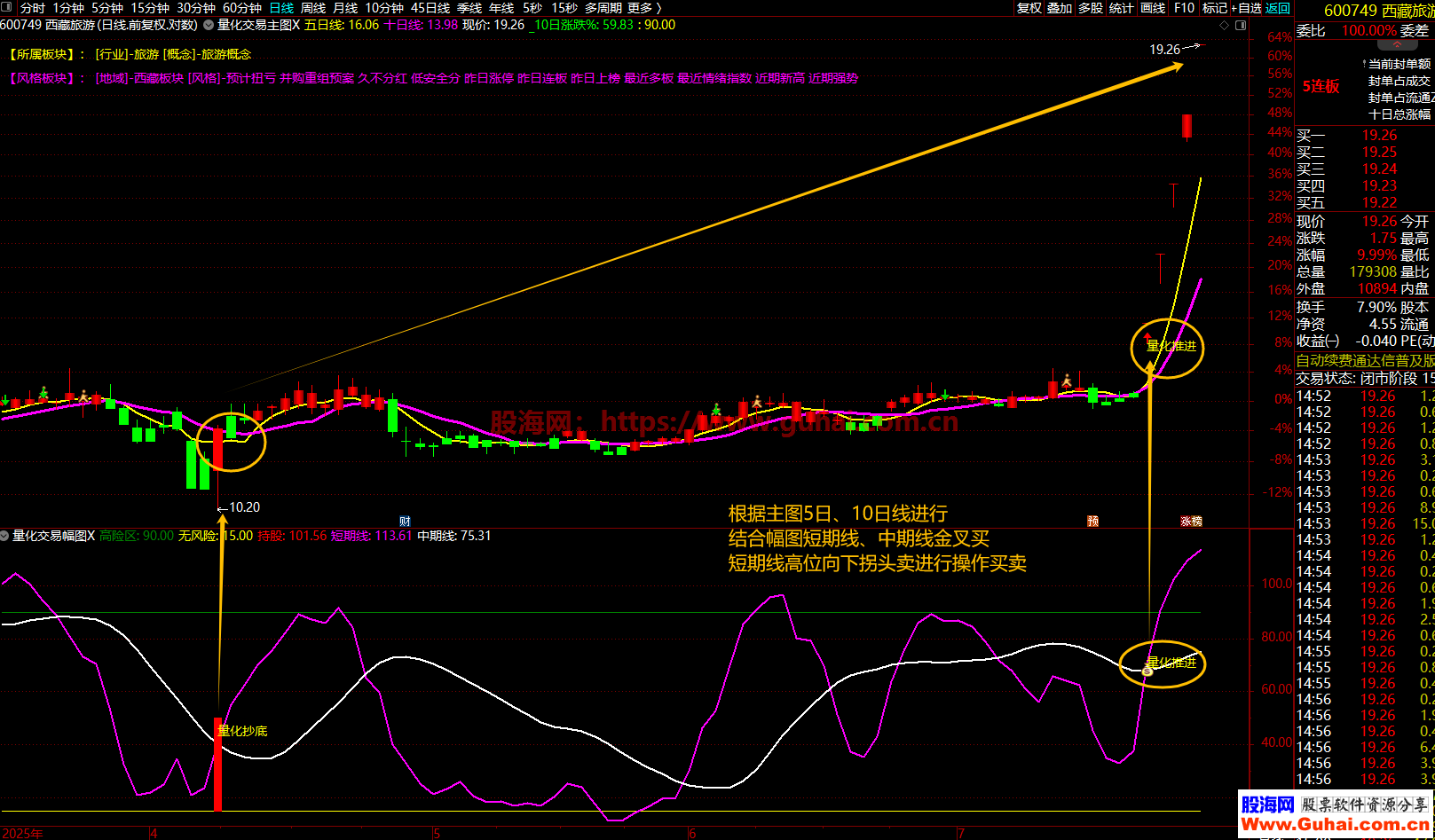Screen dimensions: 1435x840
Task: Collapse the panel with red chevron
Action: click(1397, 43)
